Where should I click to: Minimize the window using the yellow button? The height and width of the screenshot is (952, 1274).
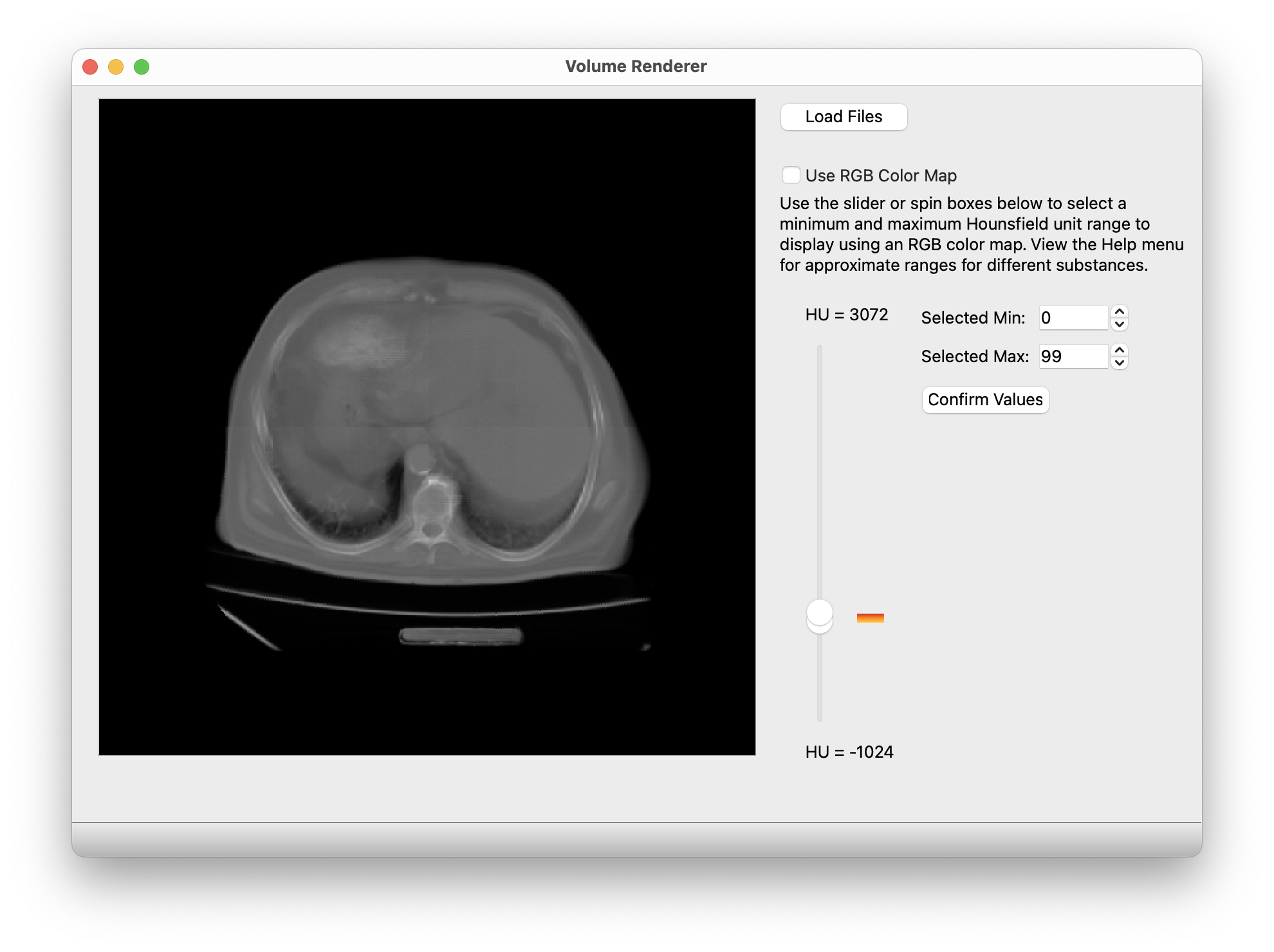pos(116,67)
